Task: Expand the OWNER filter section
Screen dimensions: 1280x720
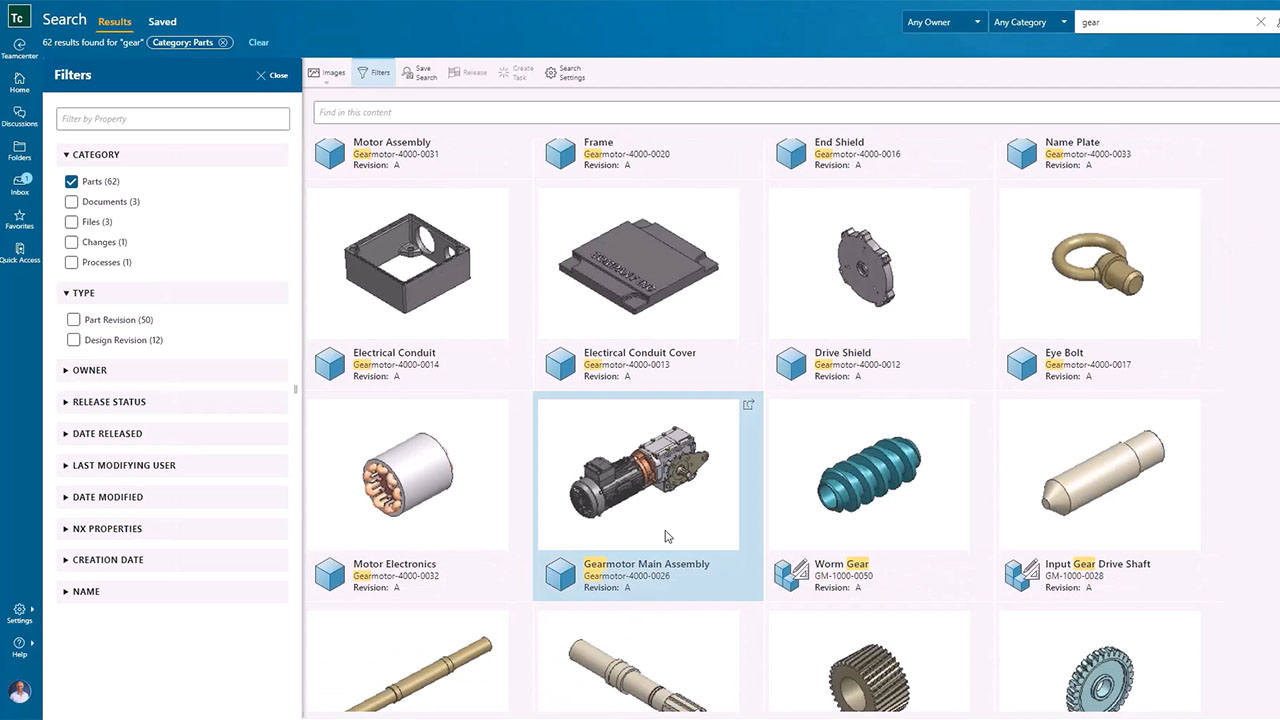Action: (89, 370)
